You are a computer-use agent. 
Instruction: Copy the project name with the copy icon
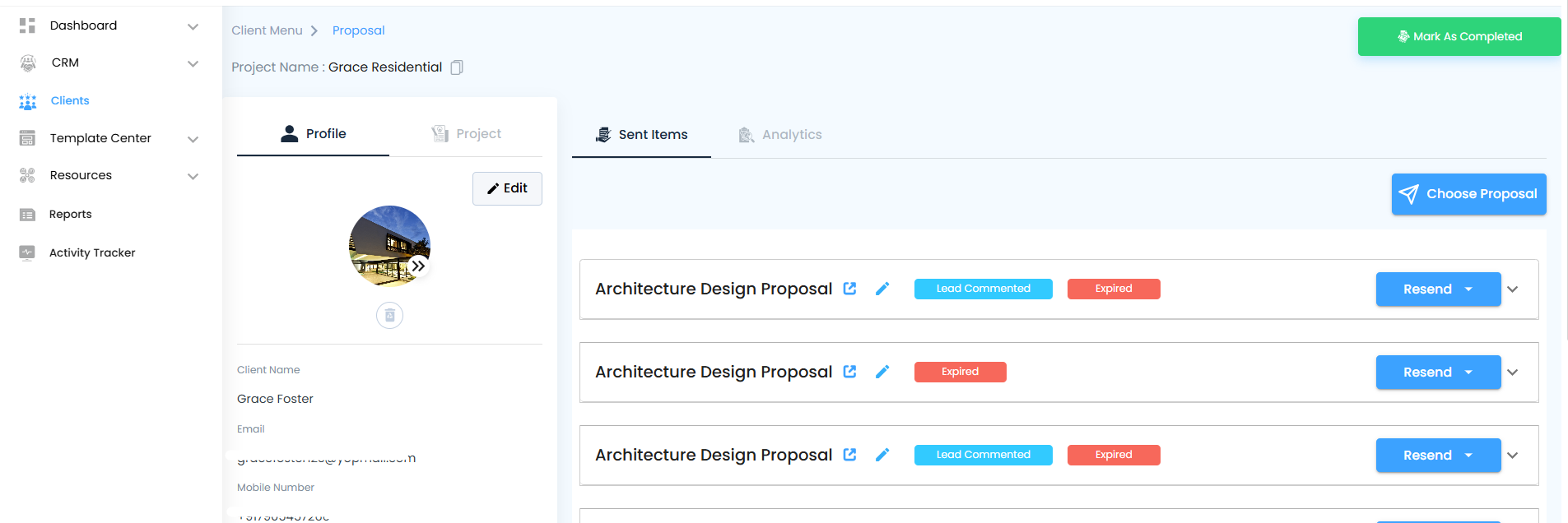[x=457, y=67]
